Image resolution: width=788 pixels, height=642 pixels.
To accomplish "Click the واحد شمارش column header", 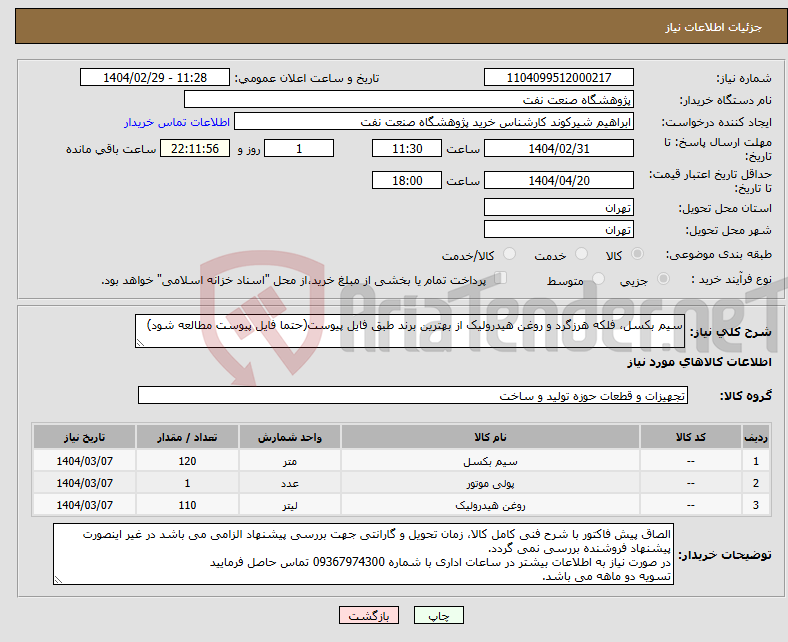I will pos(290,437).
